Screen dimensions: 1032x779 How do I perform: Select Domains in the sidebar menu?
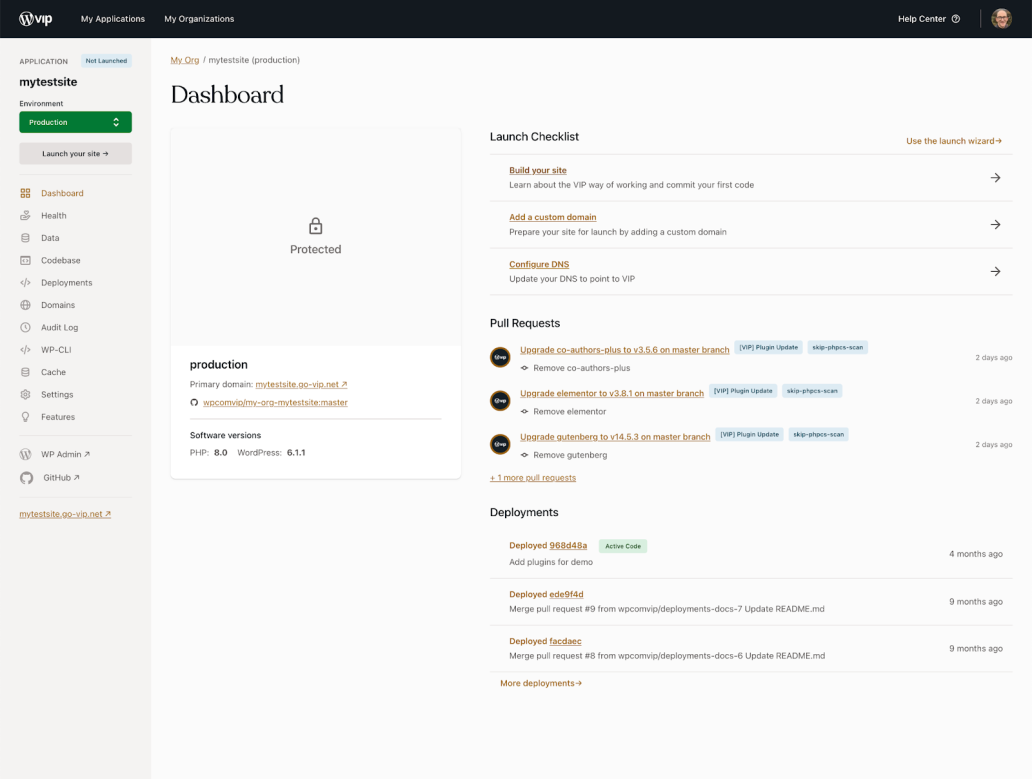pos(58,305)
